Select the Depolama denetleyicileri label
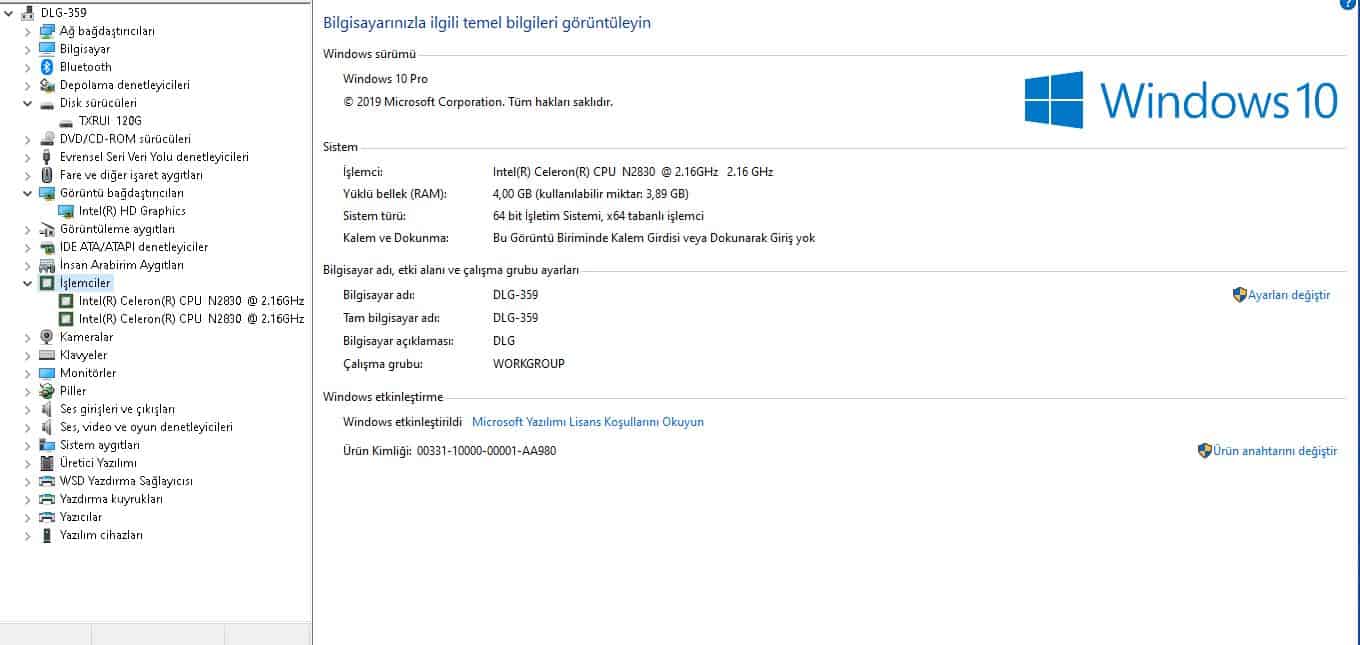Screen dimensions: 1360x645 (x=124, y=85)
